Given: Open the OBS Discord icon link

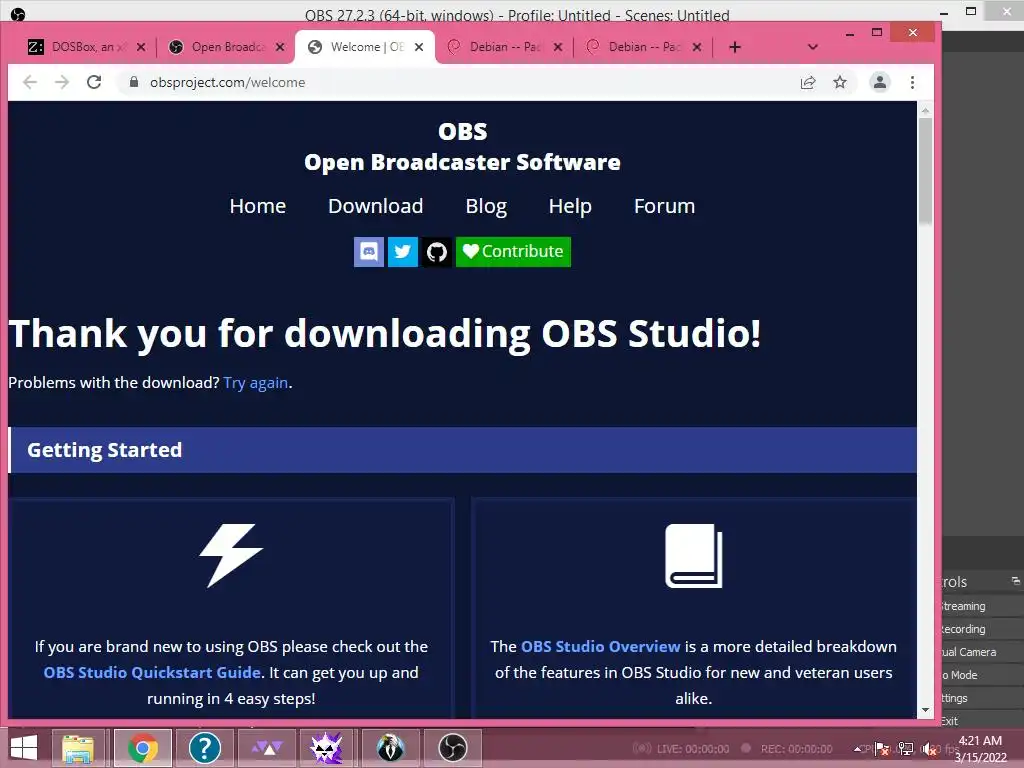Looking at the screenshot, I should (x=369, y=251).
